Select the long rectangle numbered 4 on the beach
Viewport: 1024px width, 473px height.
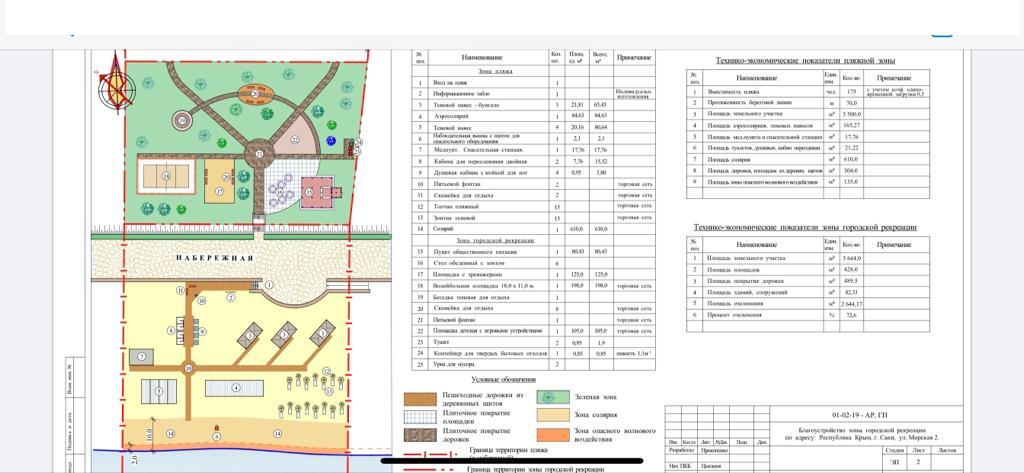pyautogui.click(x=237, y=388)
